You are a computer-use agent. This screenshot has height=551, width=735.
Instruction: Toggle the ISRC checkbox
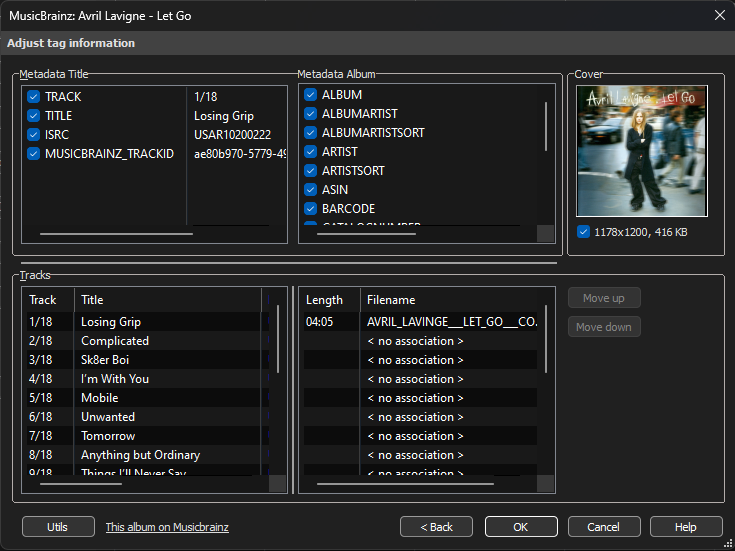click(33, 135)
